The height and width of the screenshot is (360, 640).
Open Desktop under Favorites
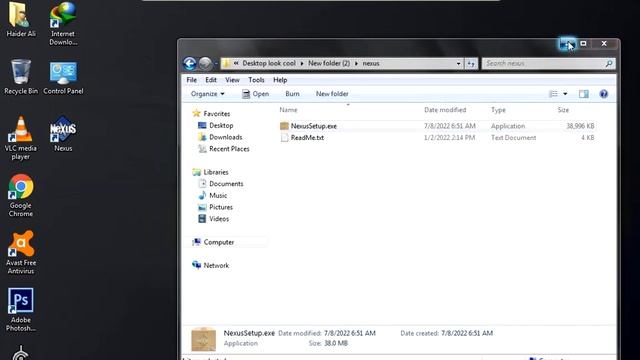pyautogui.click(x=215, y=125)
